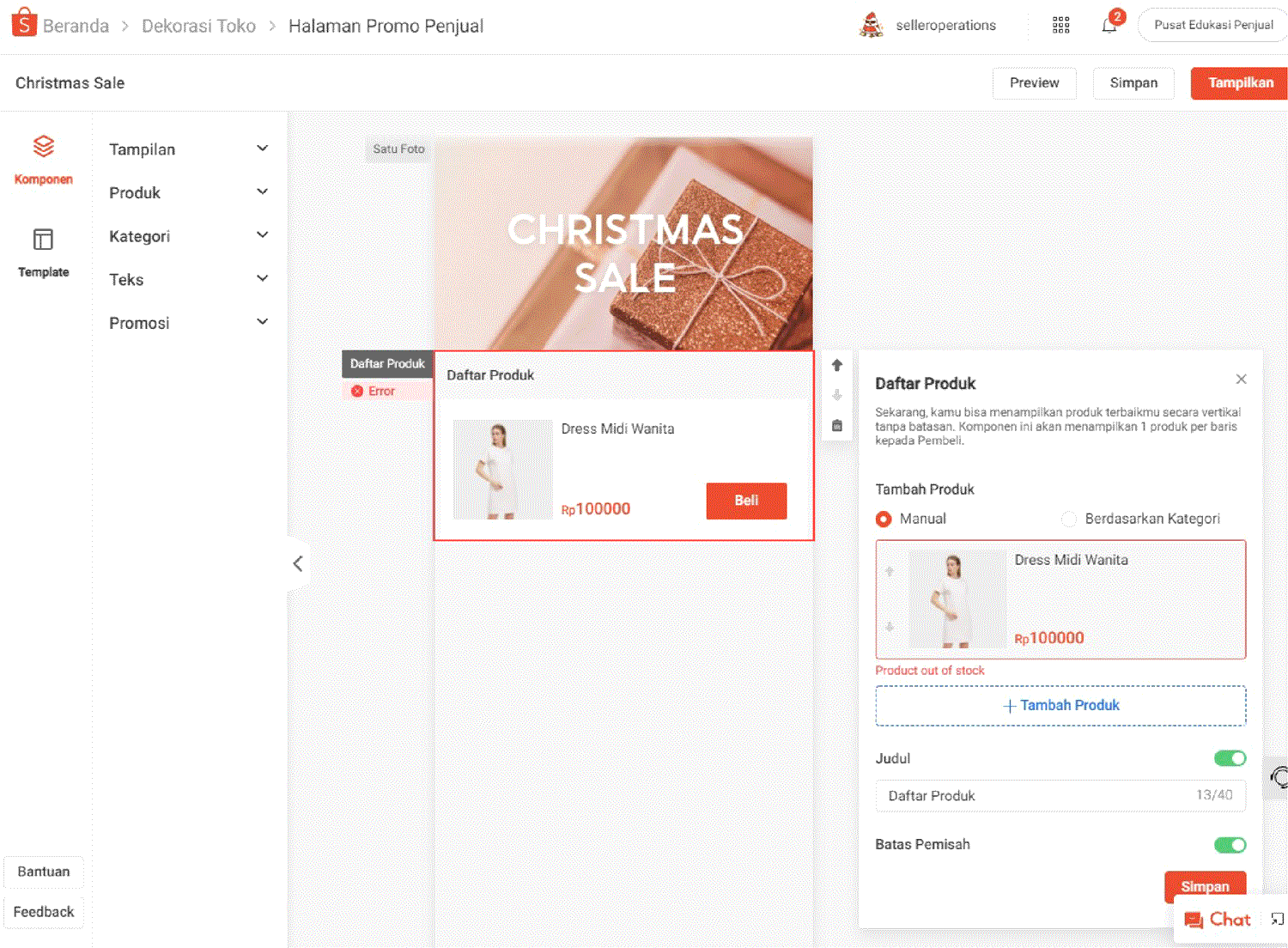Click the Tampilkan publish button
This screenshot has height=948, width=1288.
pyautogui.click(x=1240, y=83)
